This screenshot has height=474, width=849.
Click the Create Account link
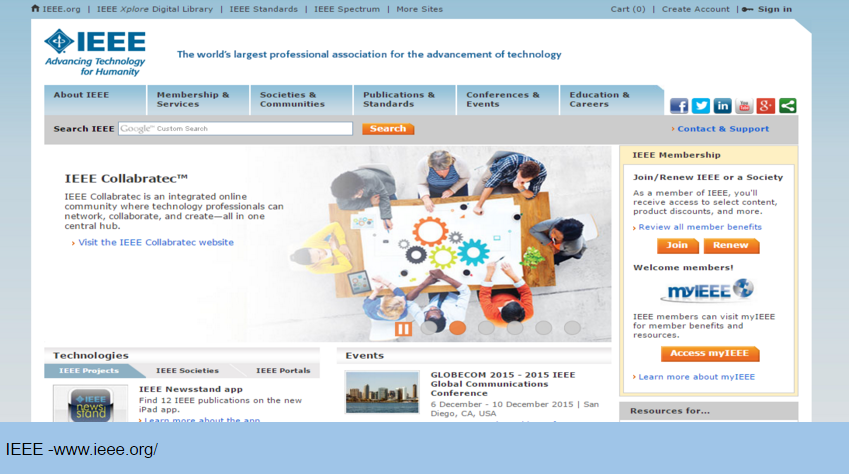[696, 9]
